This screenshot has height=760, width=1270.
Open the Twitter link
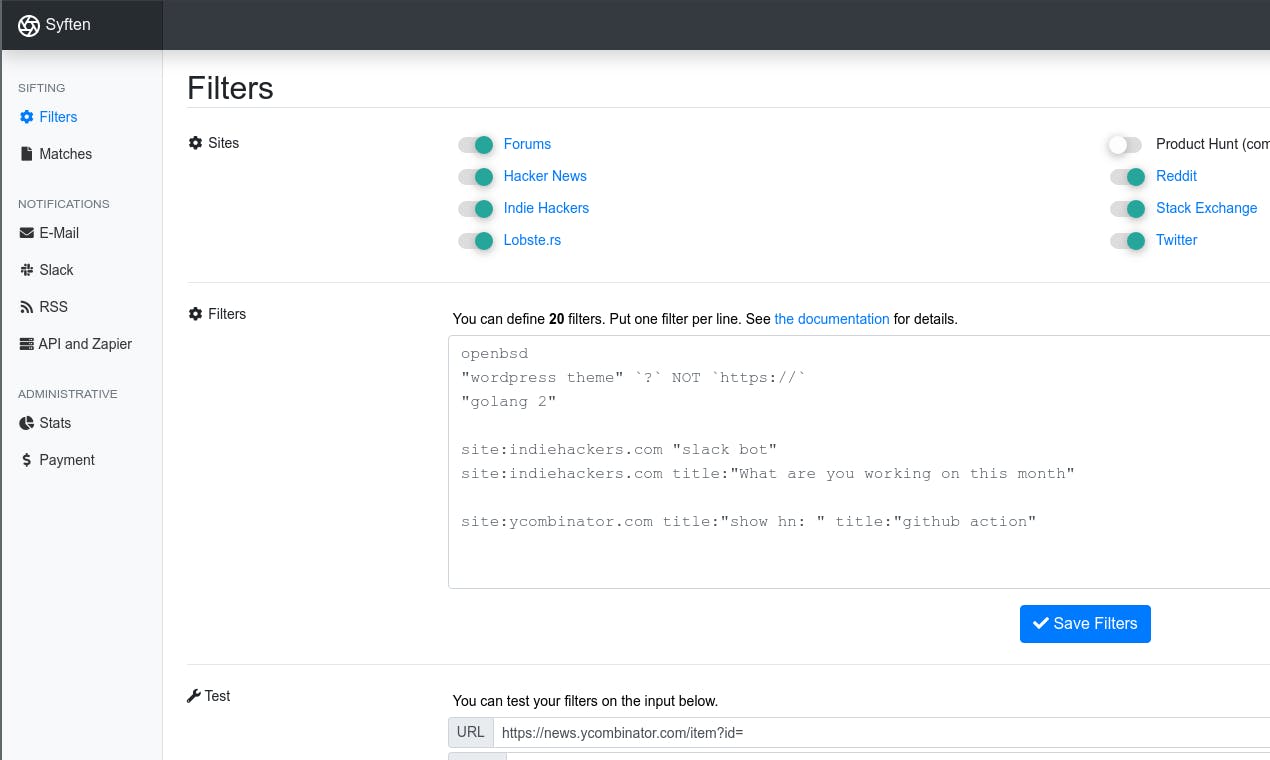point(1176,240)
